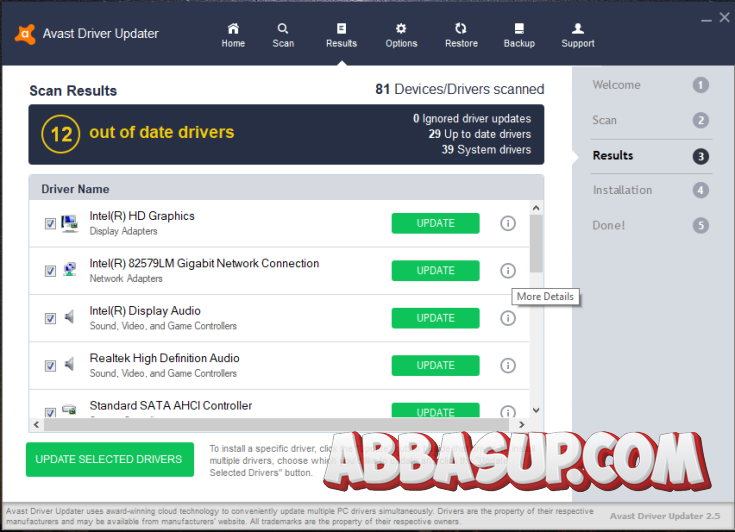Open the Options tab
This screenshot has width=735, height=532.
pyautogui.click(x=401, y=36)
